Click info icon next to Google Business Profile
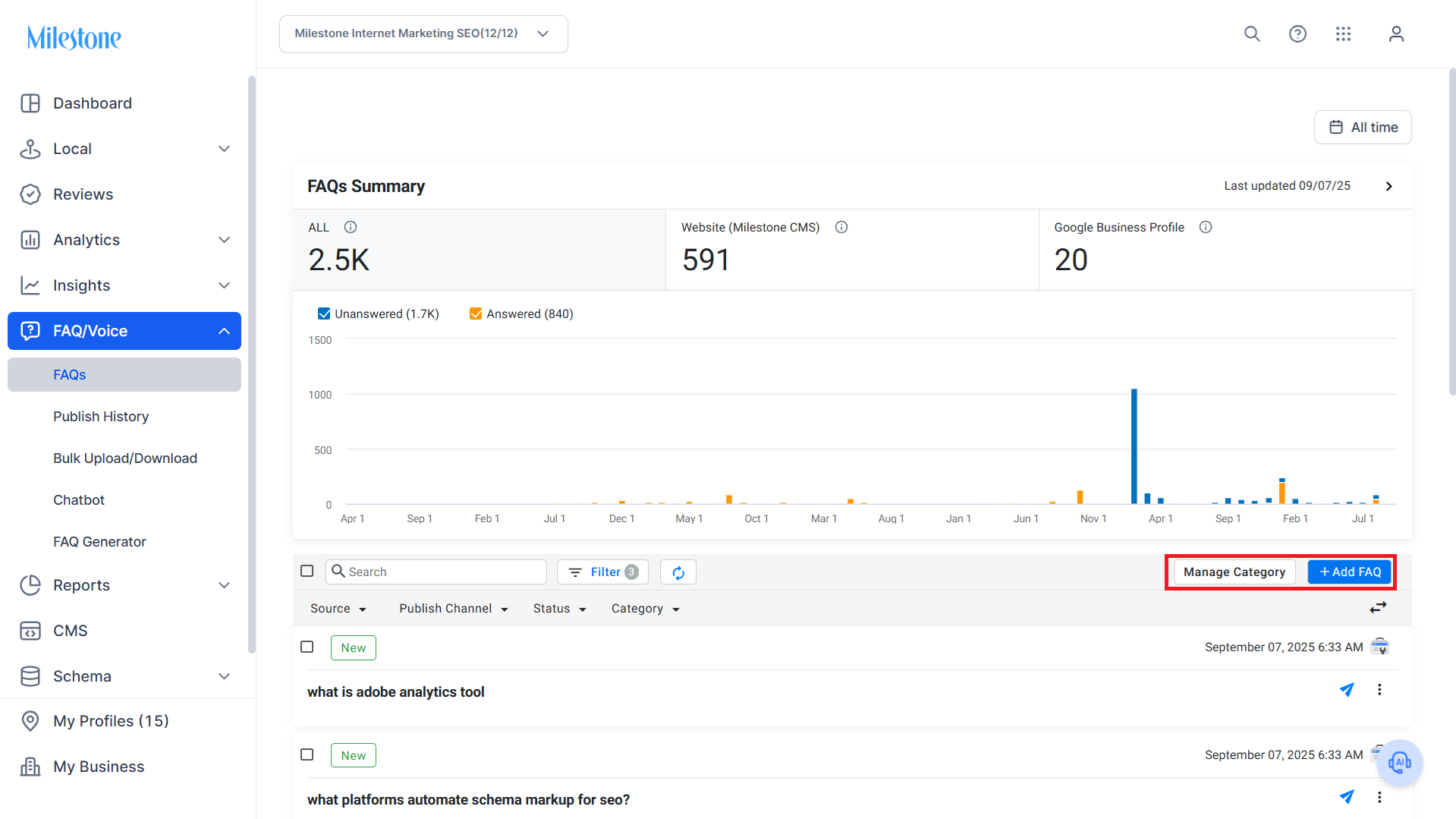The height and width of the screenshot is (819, 1456). coord(1206,227)
